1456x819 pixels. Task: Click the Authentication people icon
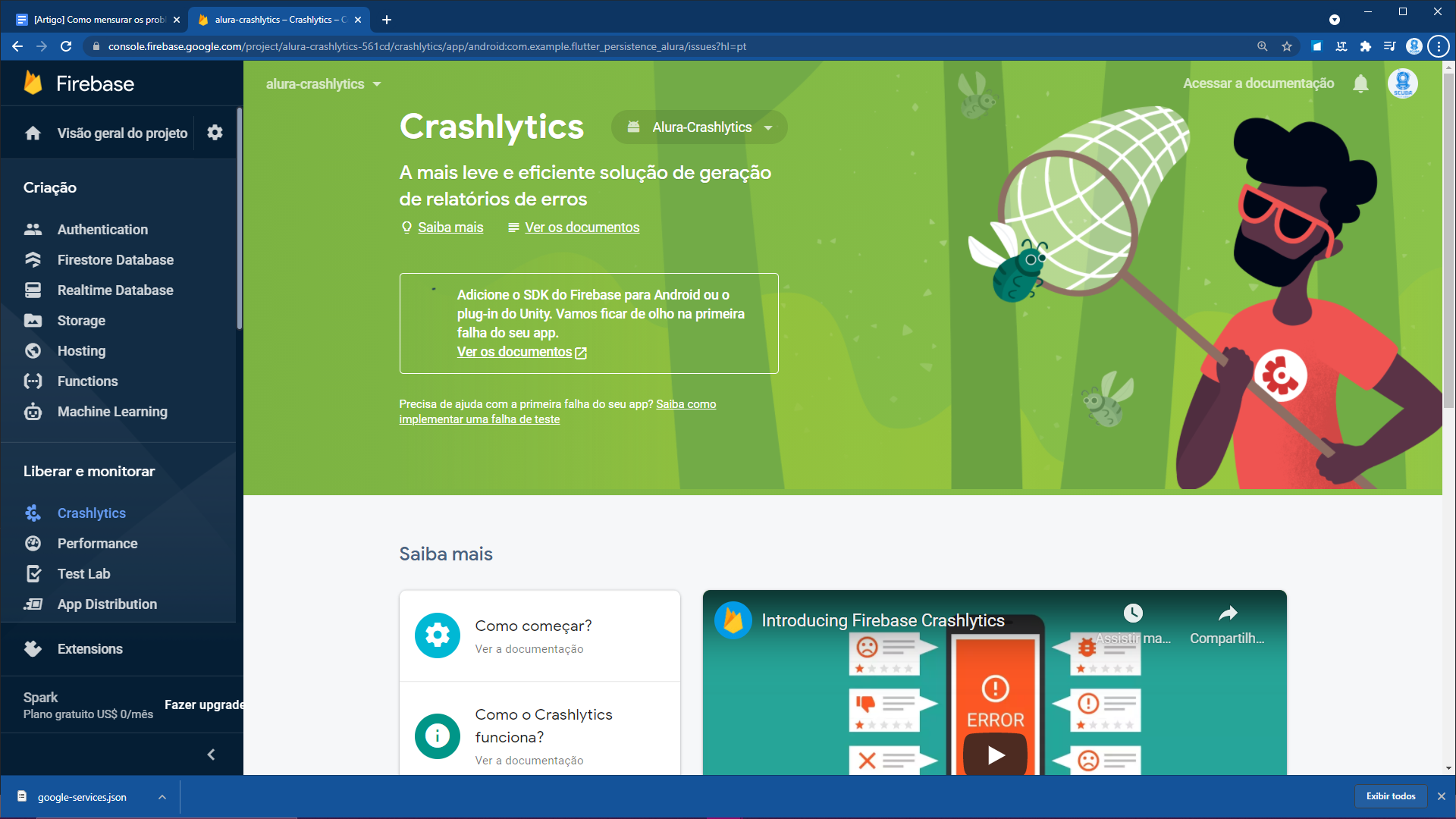coord(33,229)
